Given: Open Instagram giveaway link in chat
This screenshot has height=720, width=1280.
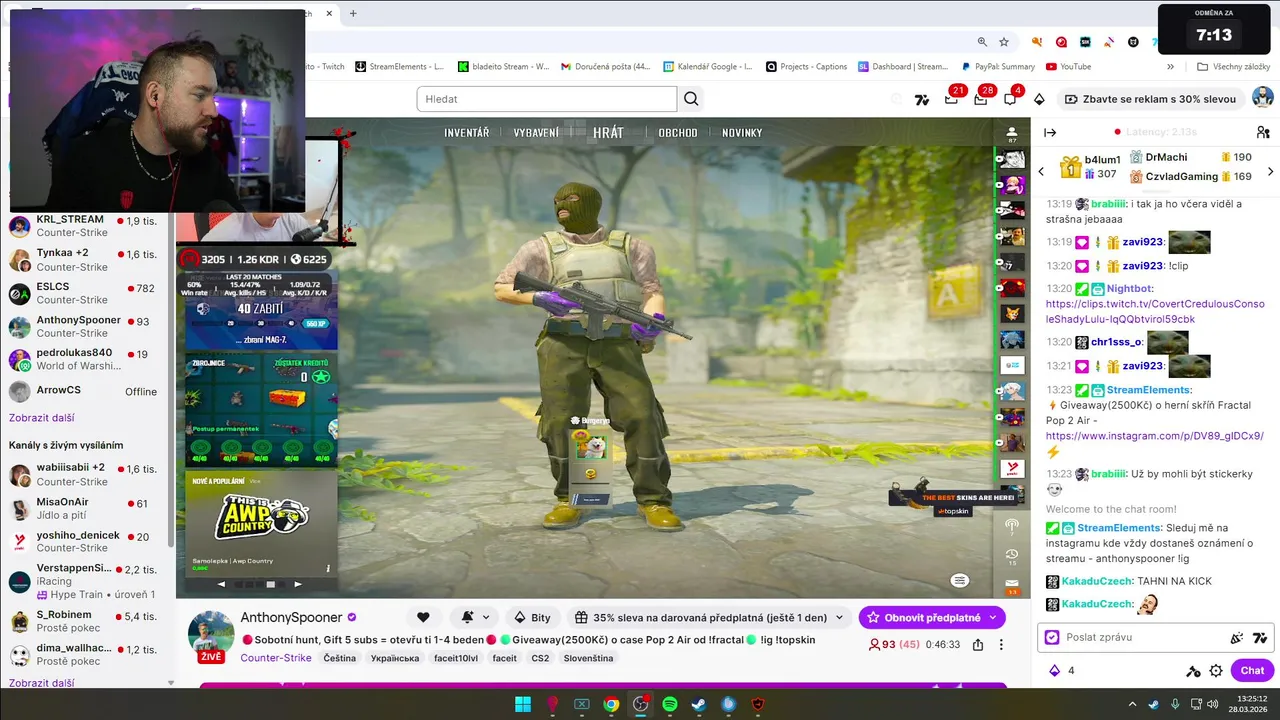Looking at the screenshot, I should (x=1155, y=436).
